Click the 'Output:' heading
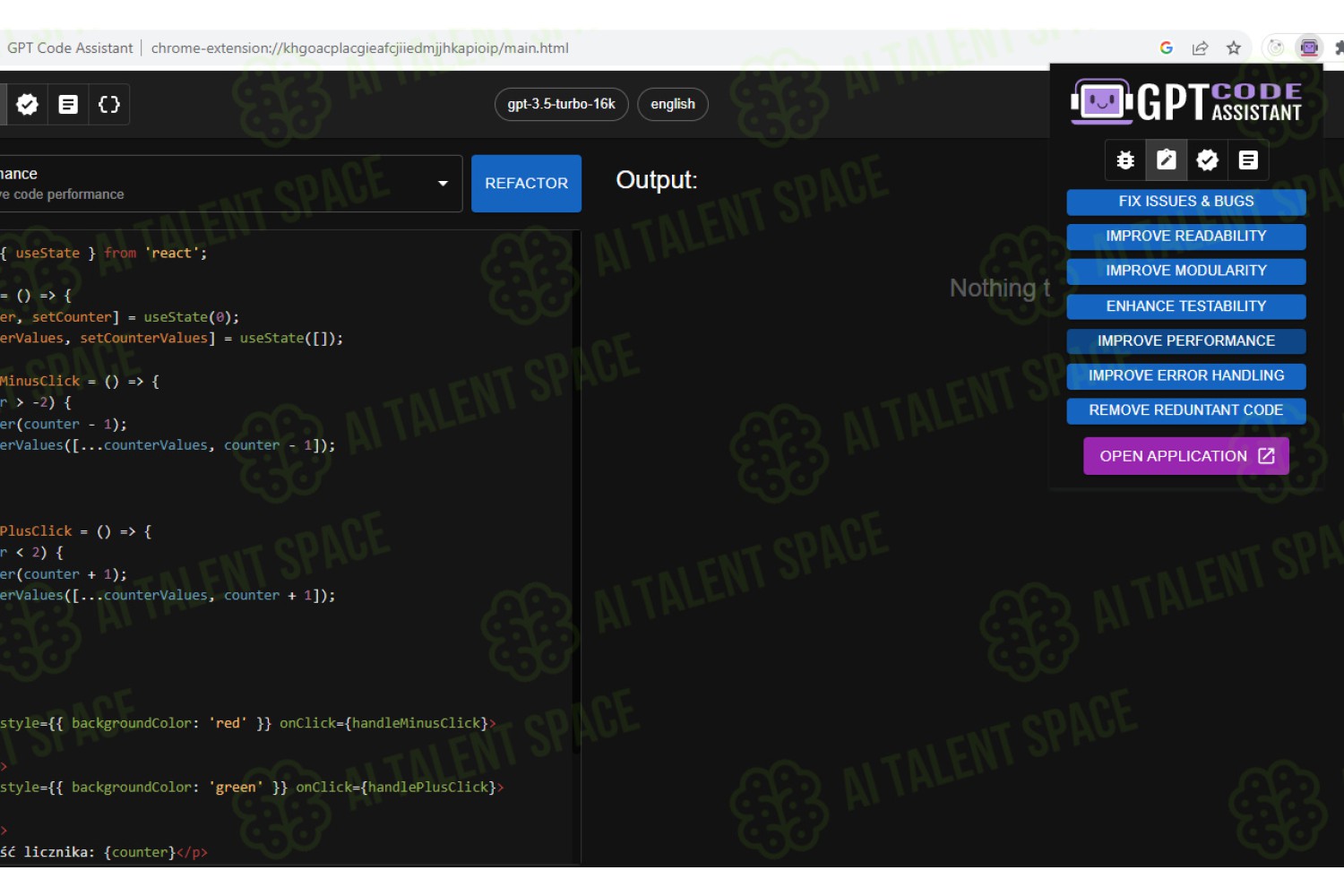The height and width of the screenshot is (896, 1344). click(657, 180)
